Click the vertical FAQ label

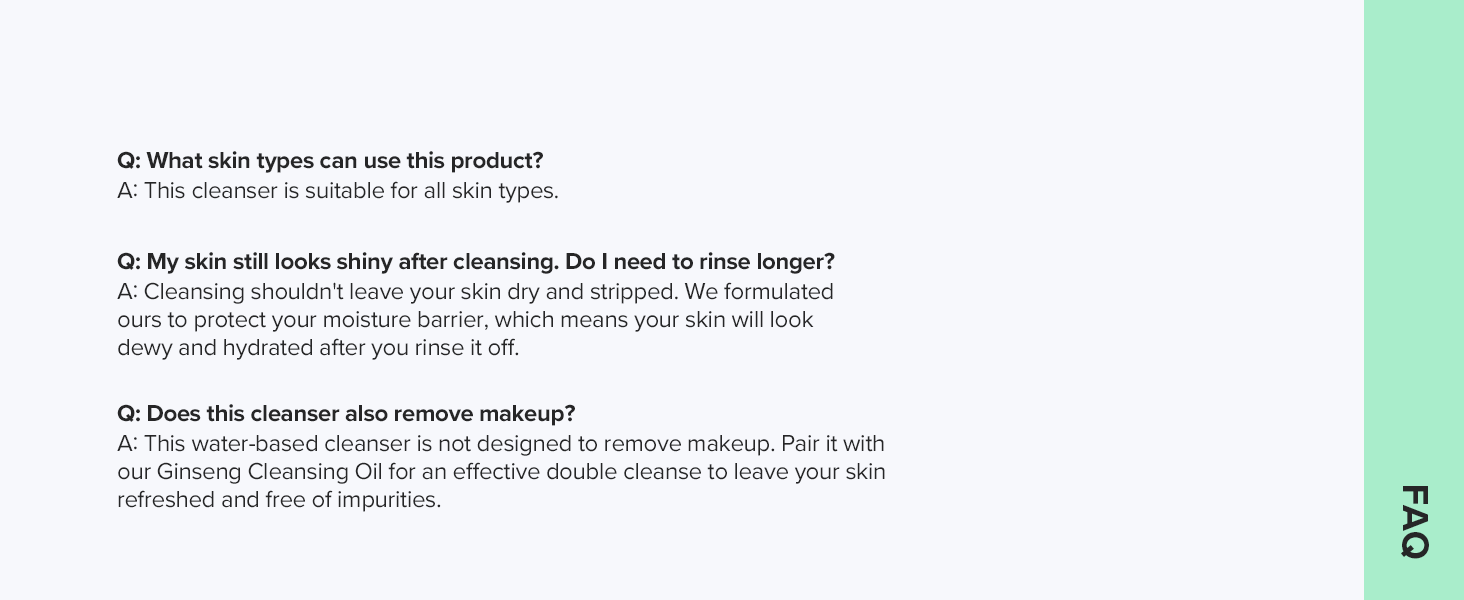[1414, 521]
